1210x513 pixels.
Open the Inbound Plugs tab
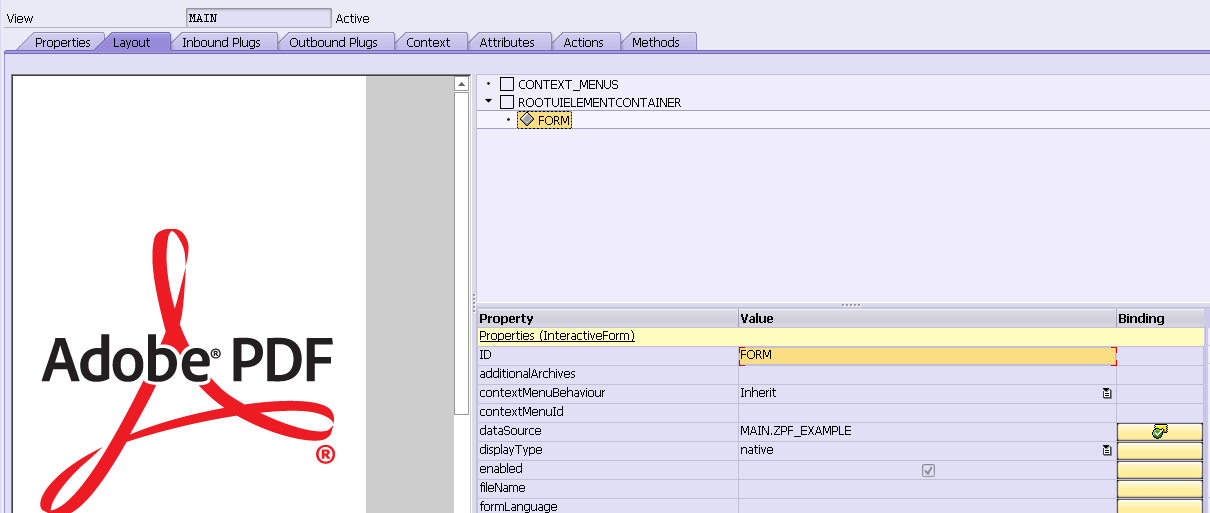[221, 42]
